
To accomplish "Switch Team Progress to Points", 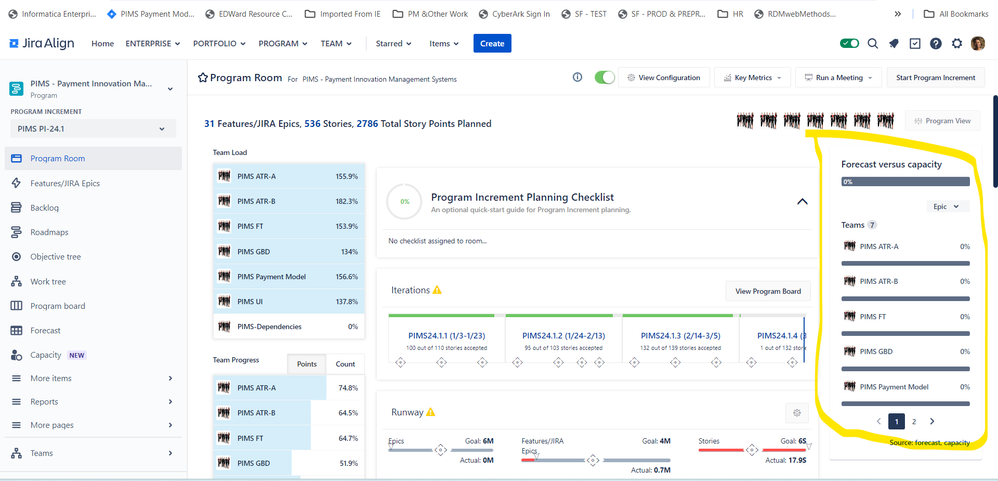I will coord(307,364).
